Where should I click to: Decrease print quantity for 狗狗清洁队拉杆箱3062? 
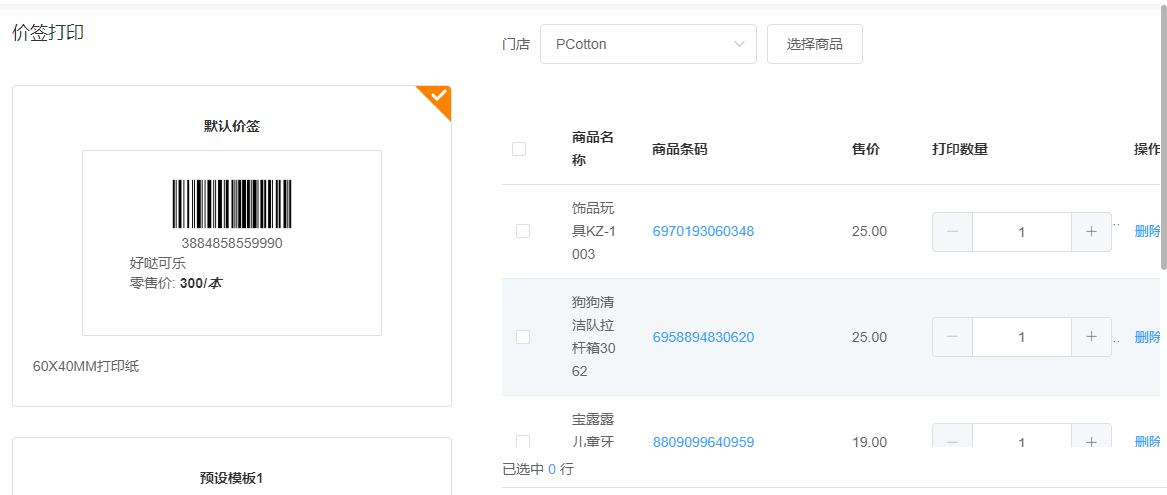pyautogui.click(x=953, y=337)
